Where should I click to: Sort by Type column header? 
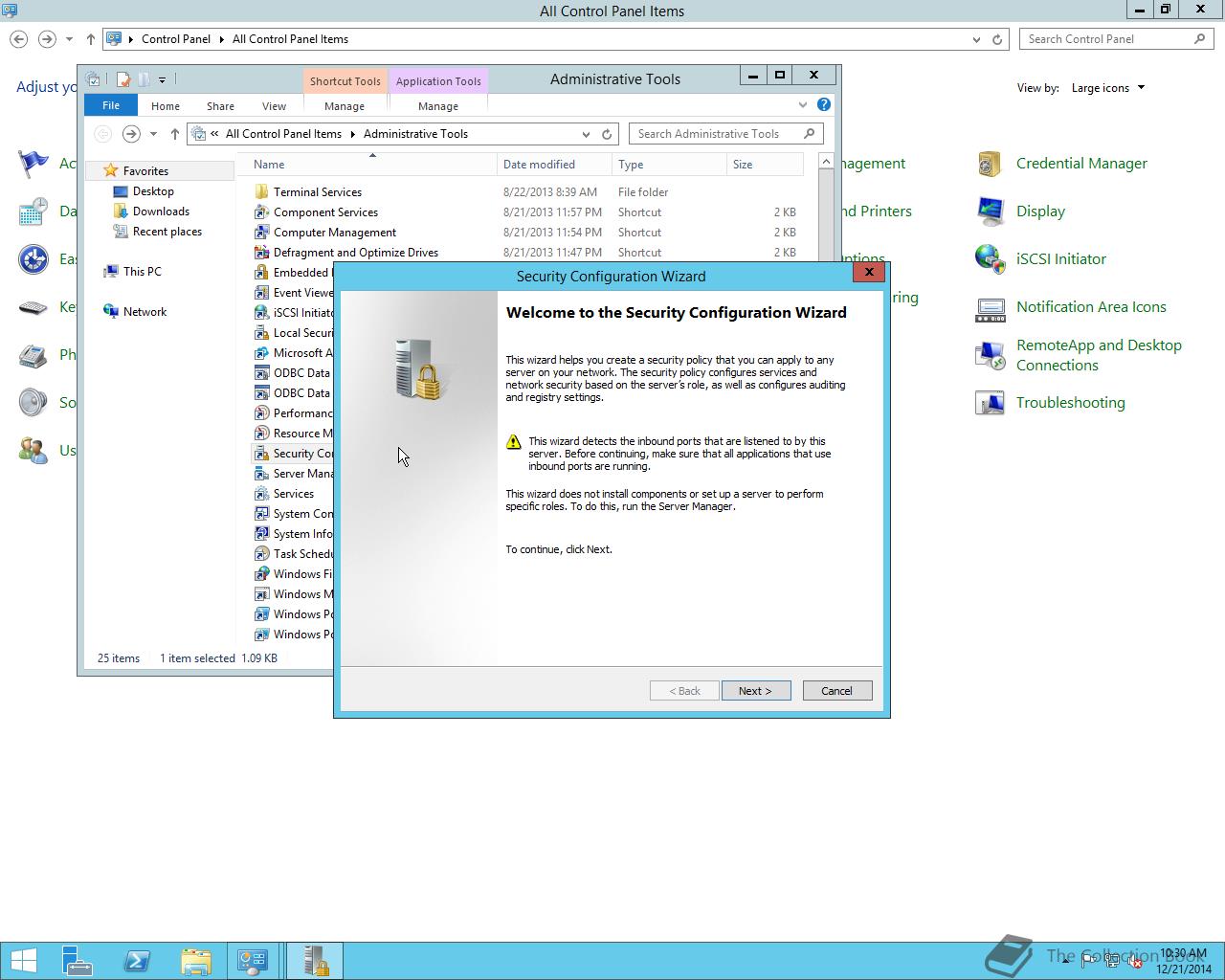pyautogui.click(x=669, y=165)
